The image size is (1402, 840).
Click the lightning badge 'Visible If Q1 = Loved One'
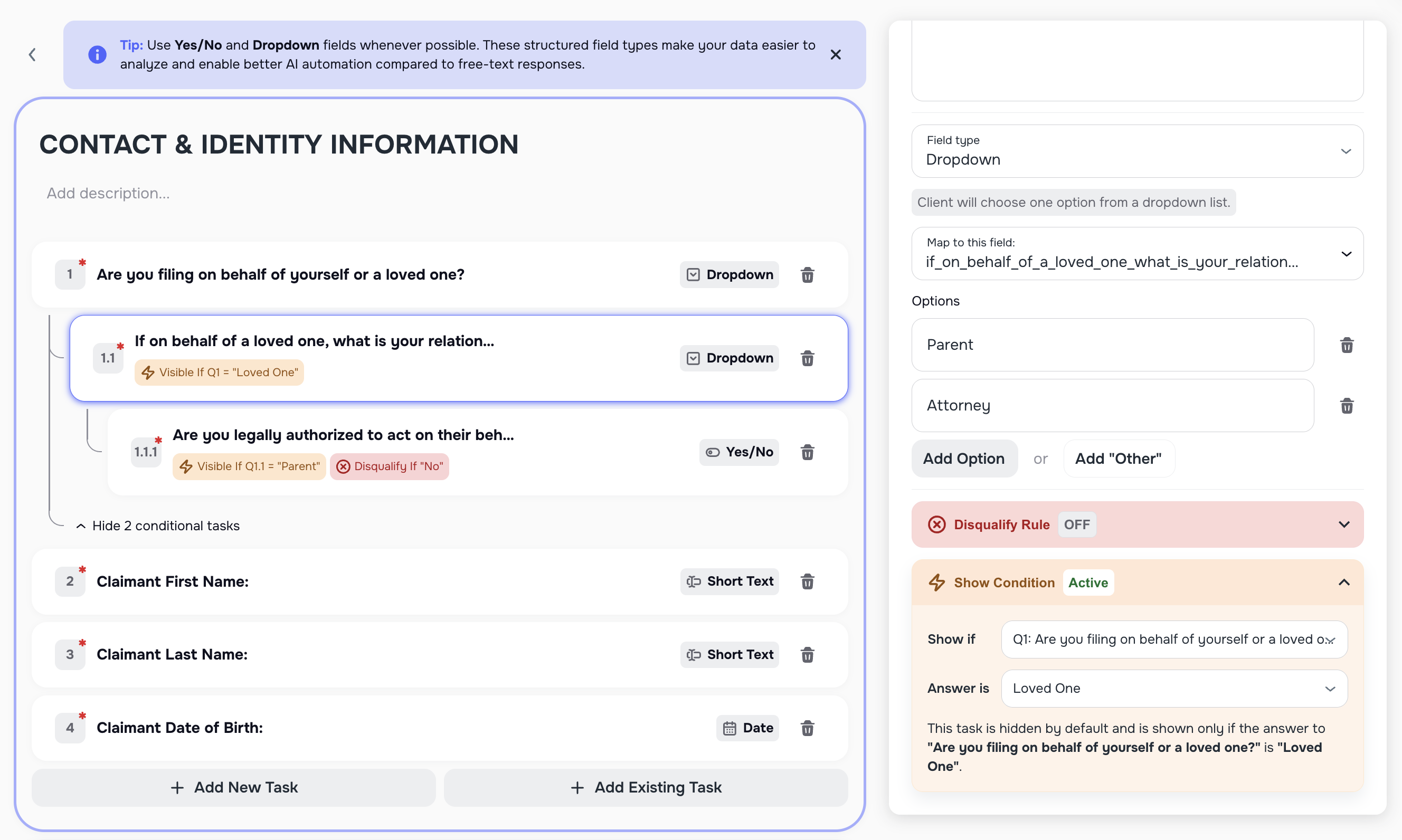219,372
